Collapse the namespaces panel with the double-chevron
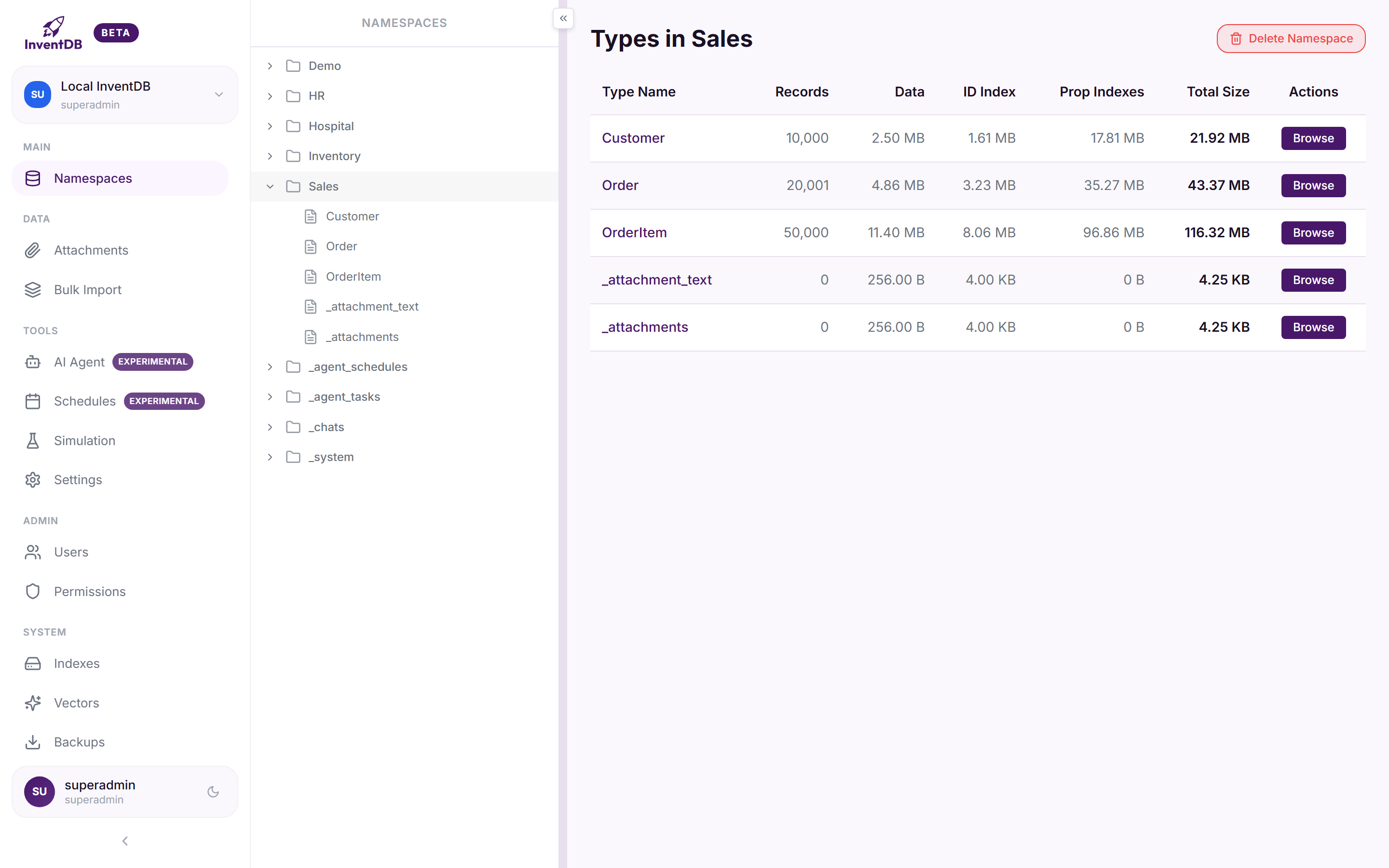 click(x=563, y=18)
